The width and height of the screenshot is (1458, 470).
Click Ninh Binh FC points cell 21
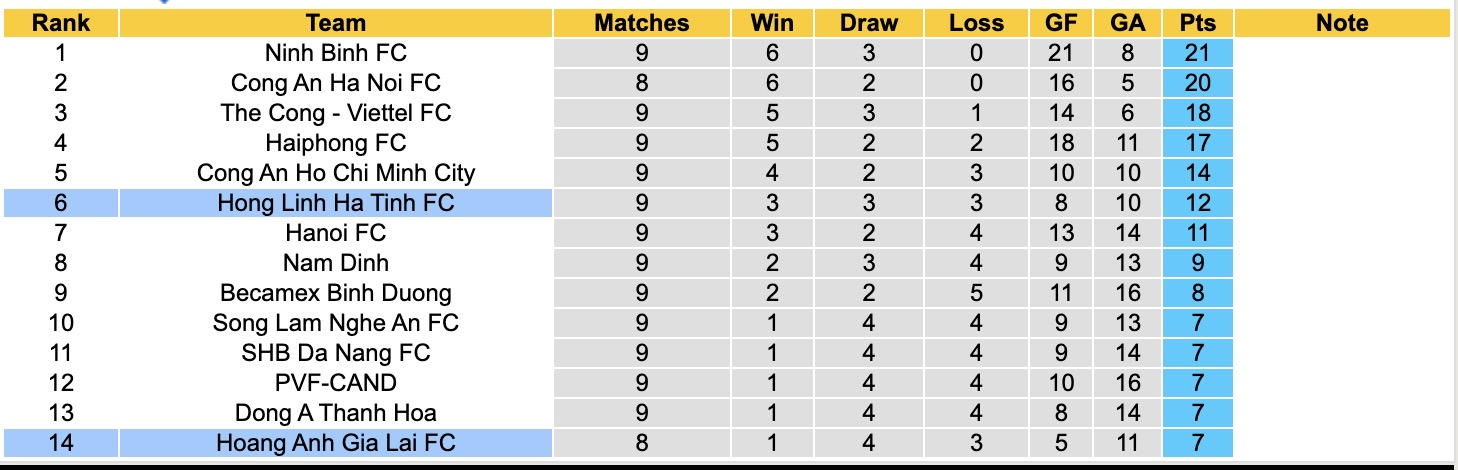tap(1197, 53)
